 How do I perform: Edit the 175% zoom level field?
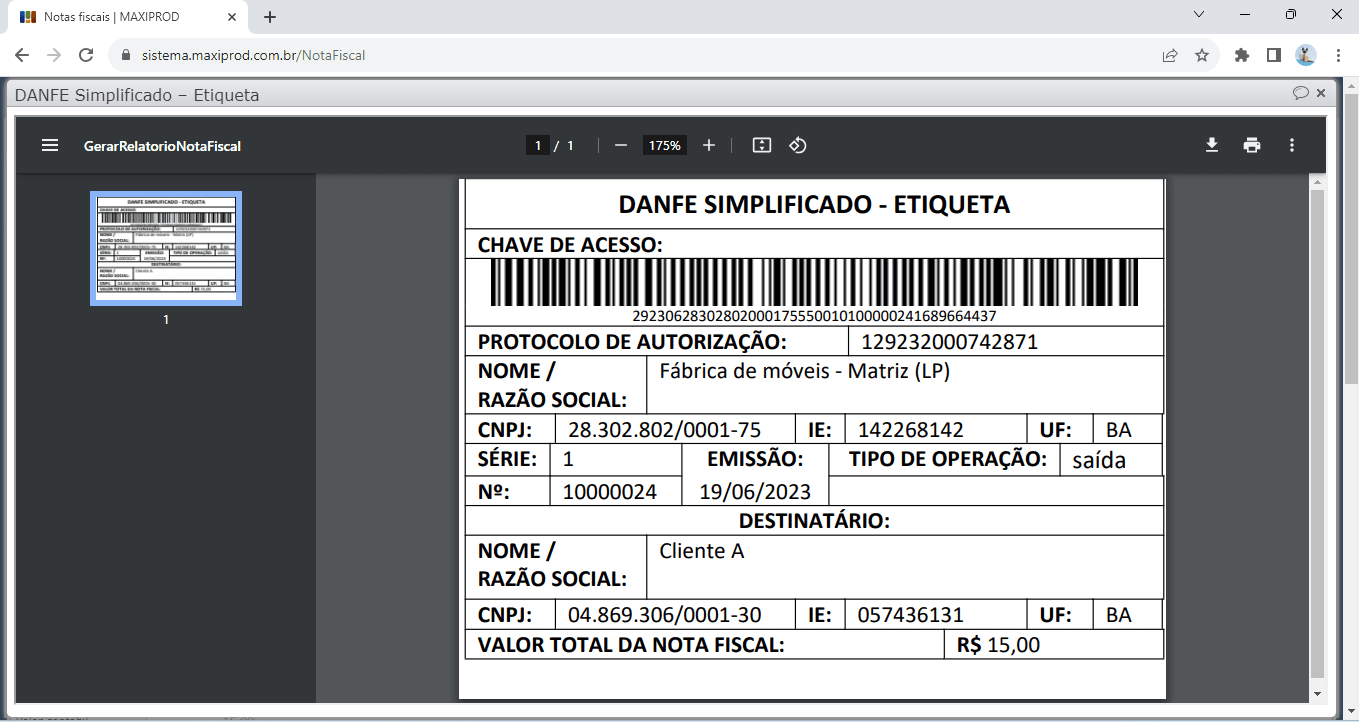point(665,146)
